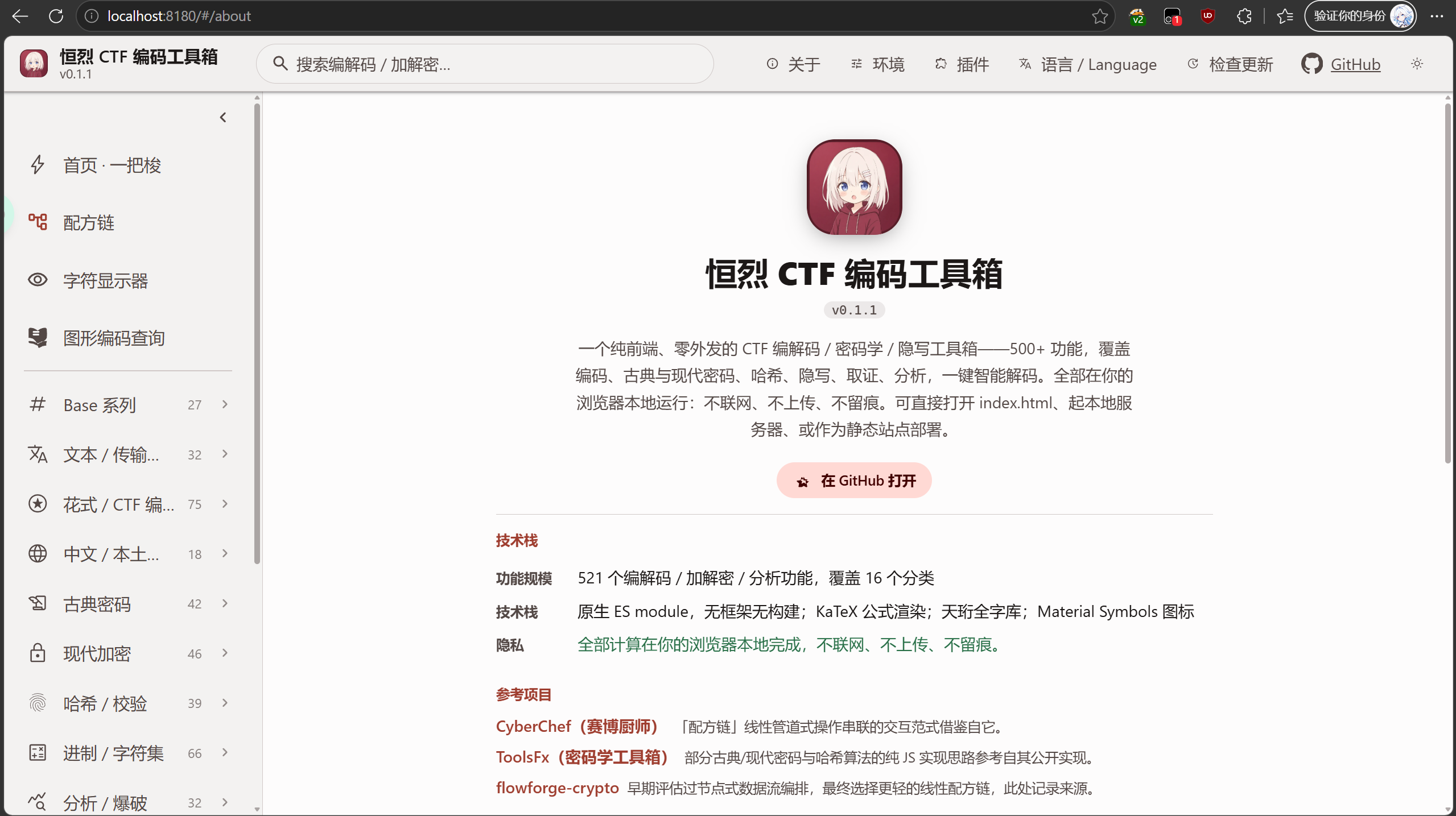Click the 现代加密 lock icon

pyautogui.click(x=38, y=653)
